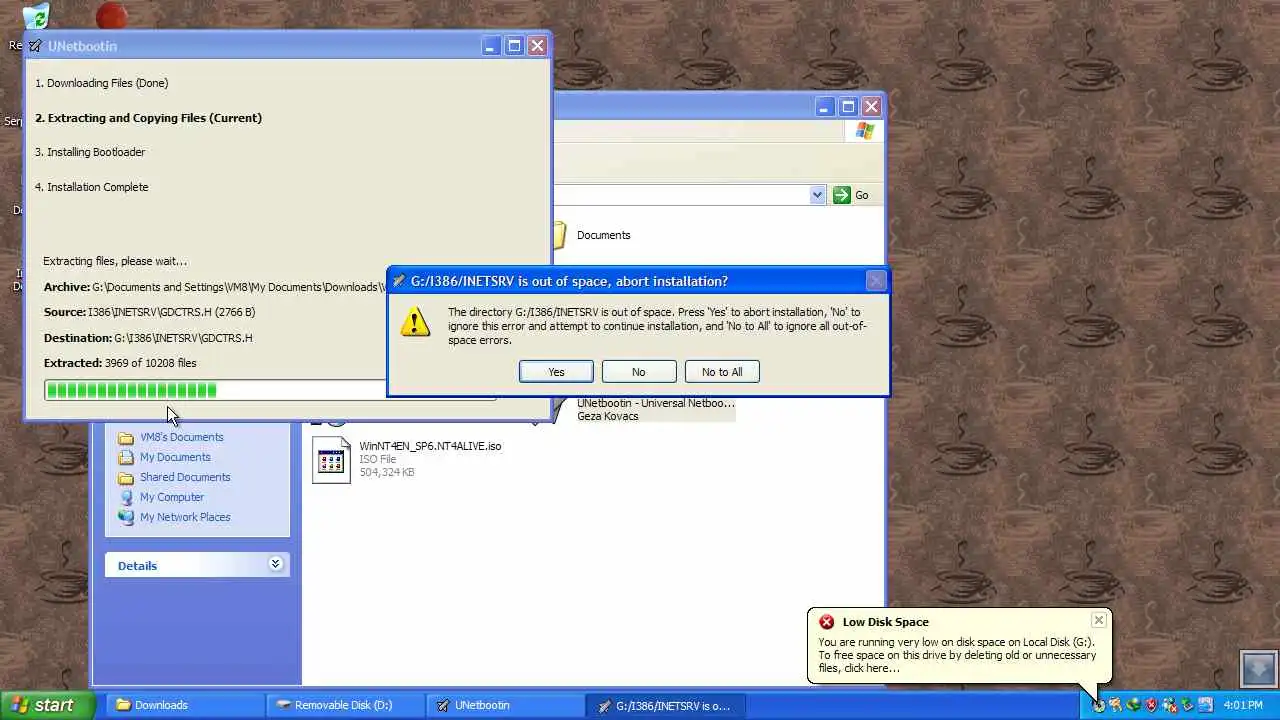1280x720 pixels.
Task: Click the Safely Remove Hardware tray icon
Action: point(1187,705)
